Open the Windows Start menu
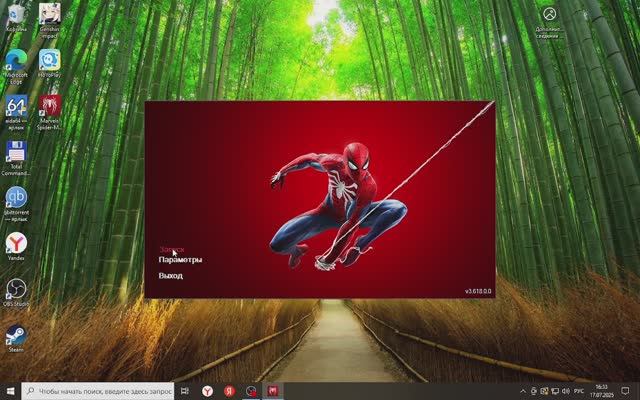Screen dimensions: 640x400 (11, 391)
